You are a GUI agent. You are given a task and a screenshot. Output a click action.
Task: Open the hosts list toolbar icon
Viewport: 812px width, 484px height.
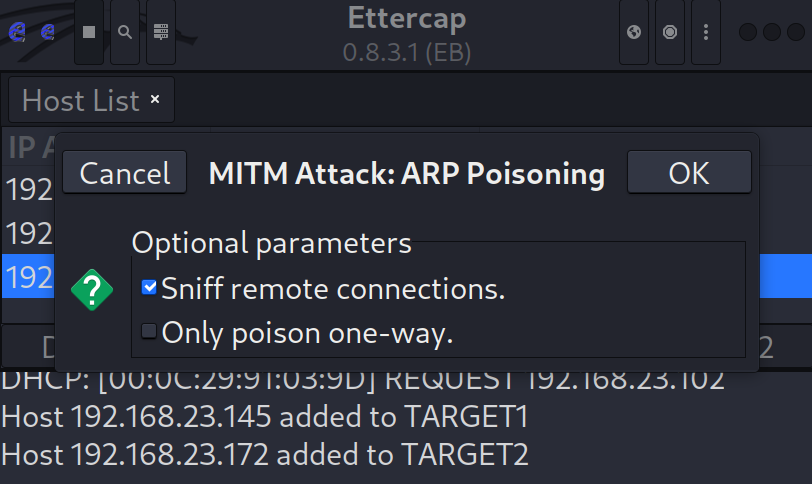(161, 32)
